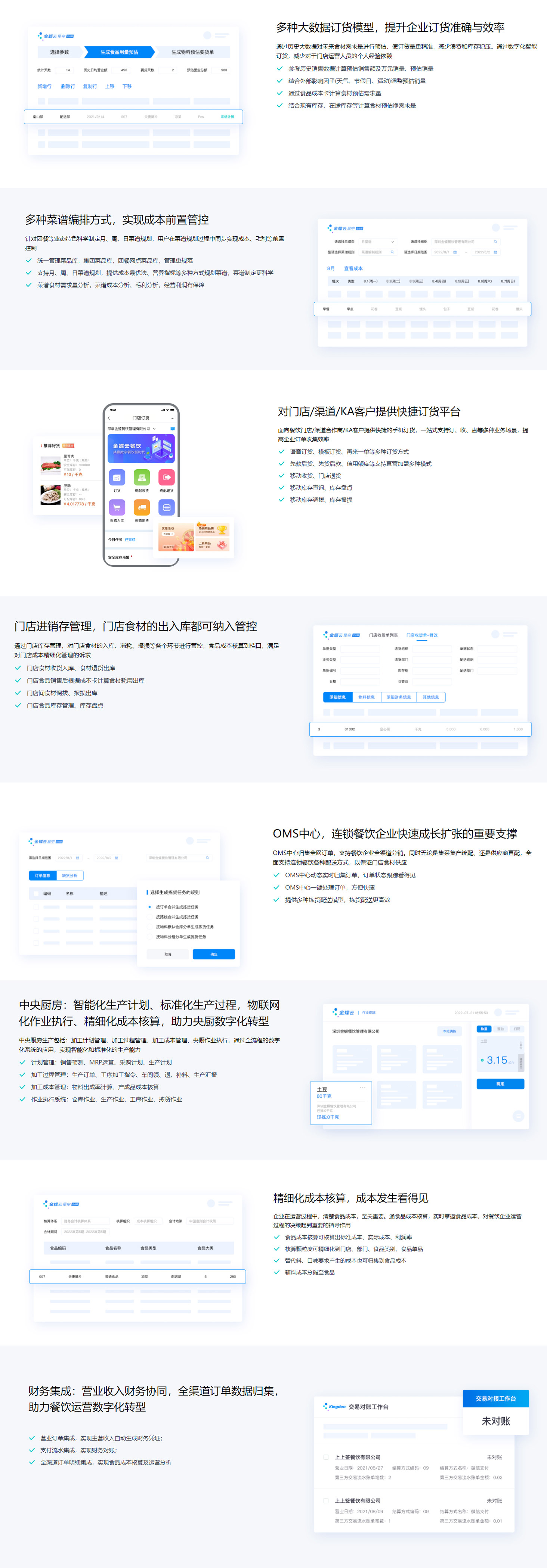Switch to 缺货分析 tab
547x1568 pixels.
point(70,875)
